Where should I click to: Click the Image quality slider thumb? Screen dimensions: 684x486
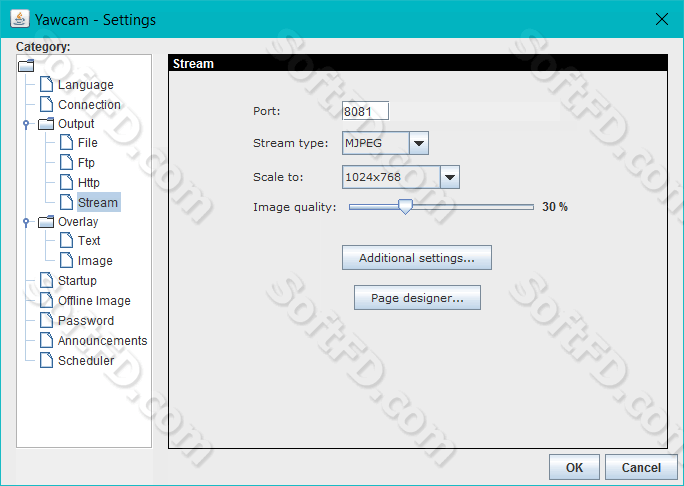click(x=405, y=206)
